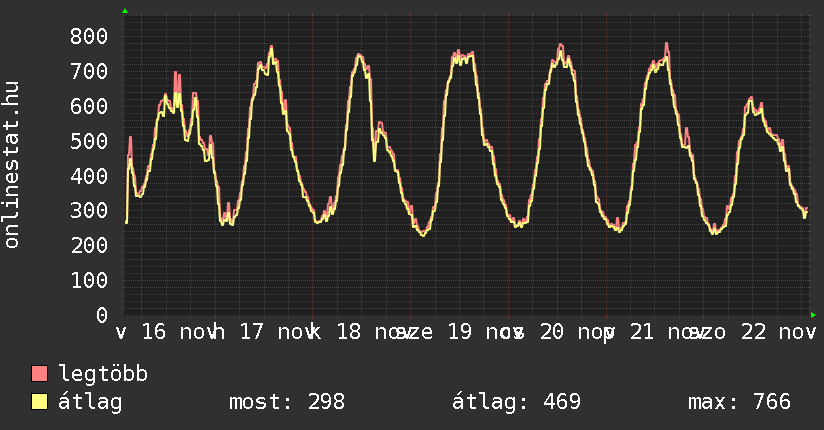Click the 16 nov date label
The height and width of the screenshot is (430, 824).
point(172,332)
